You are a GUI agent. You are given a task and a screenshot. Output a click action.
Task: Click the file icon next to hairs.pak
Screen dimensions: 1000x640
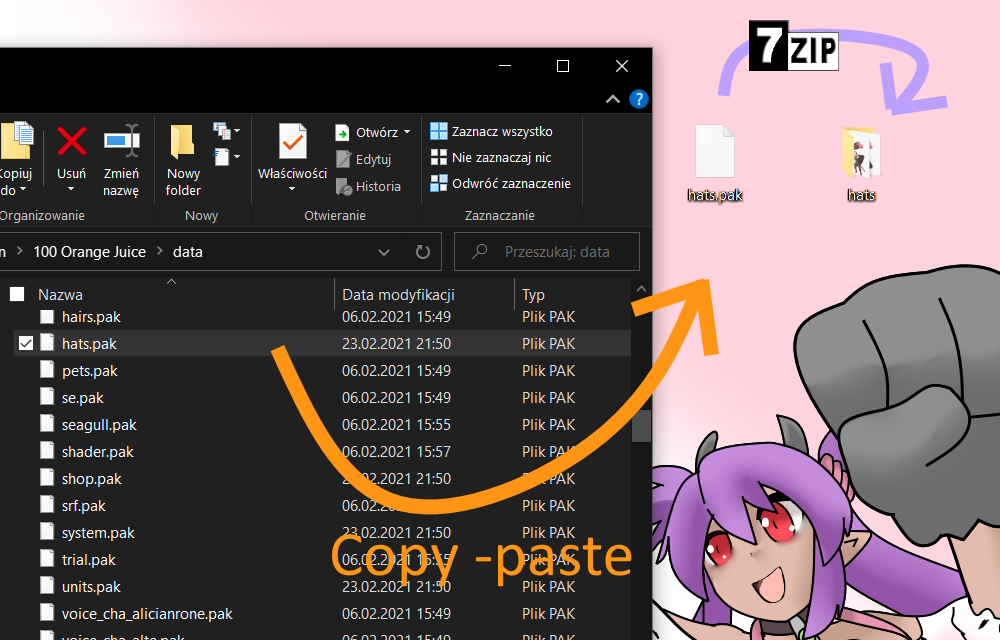coord(47,316)
